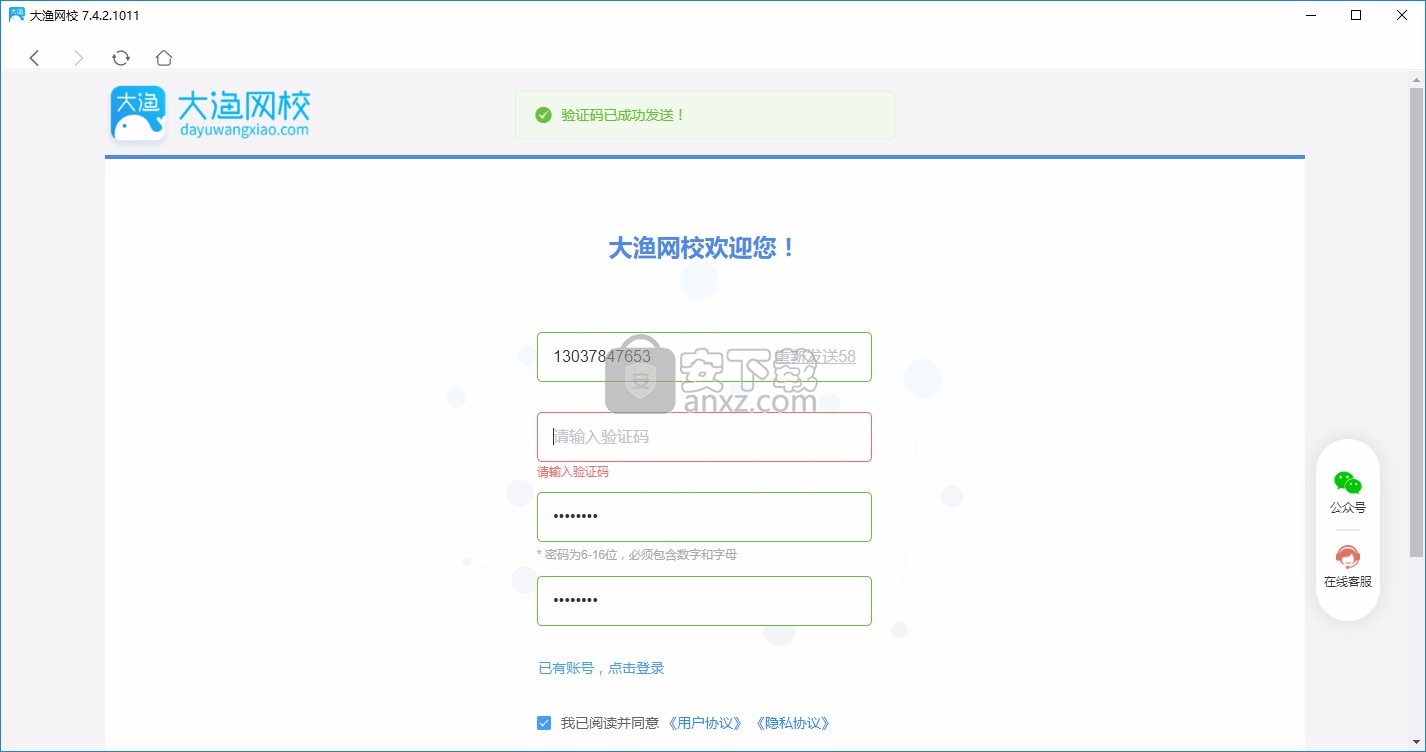
Task: Go forward with the right arrow
Action: tap(79, 58)
